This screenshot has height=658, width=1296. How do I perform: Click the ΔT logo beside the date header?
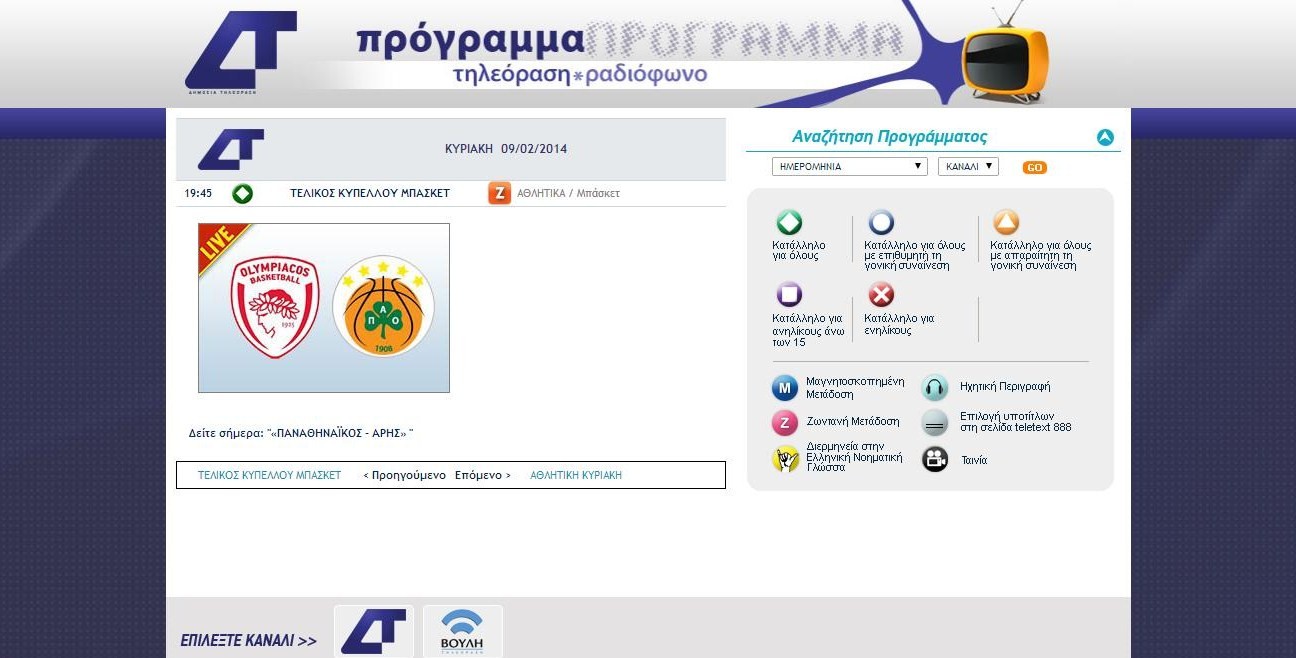(x=231, y=149)
